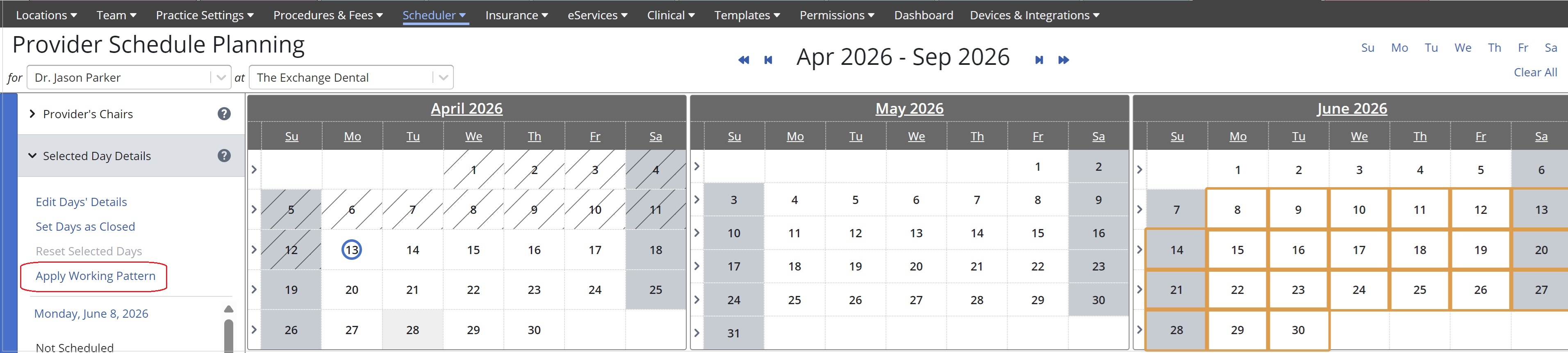Toggle the Su weekday selector at top right
Image resolution: width=1568 pixels, height=353 pixels.
(1367, 48)
